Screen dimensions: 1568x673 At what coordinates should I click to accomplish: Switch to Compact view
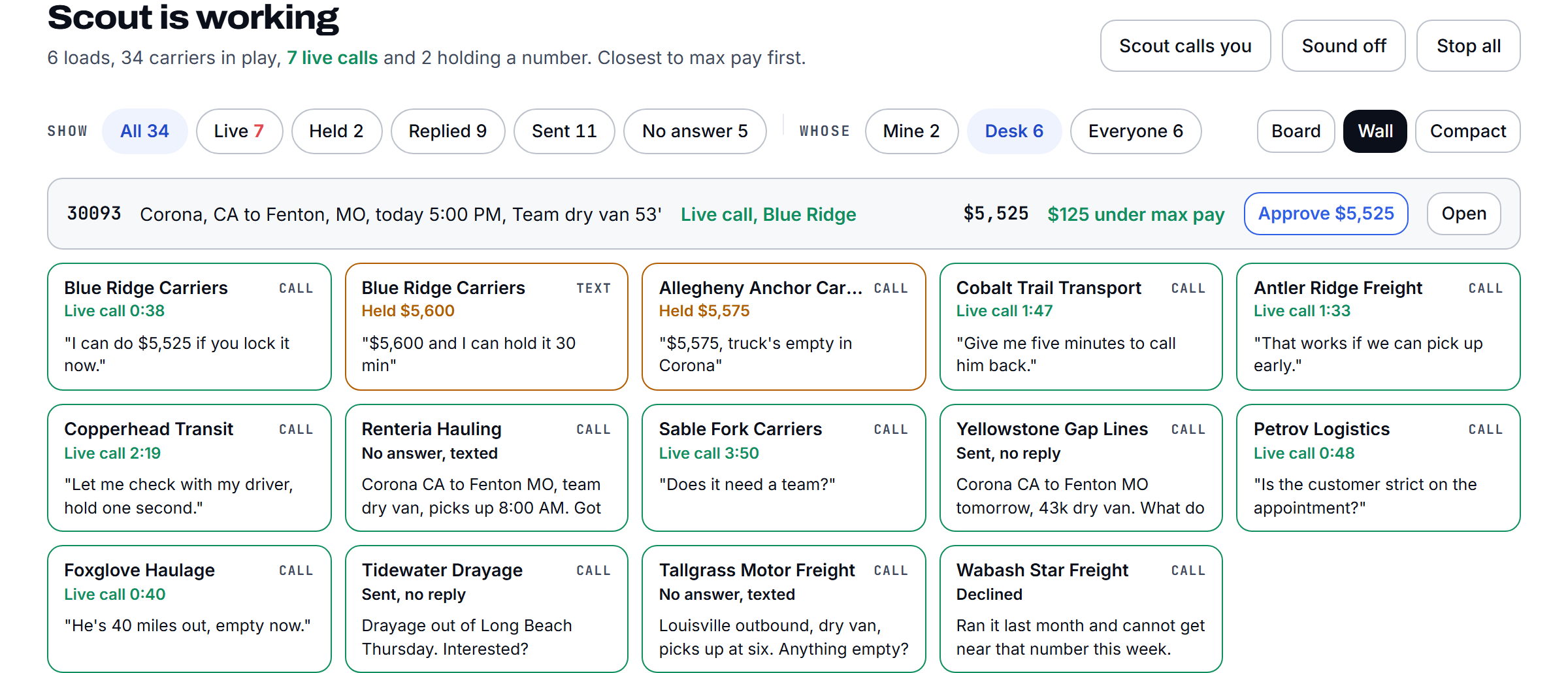1468,131
